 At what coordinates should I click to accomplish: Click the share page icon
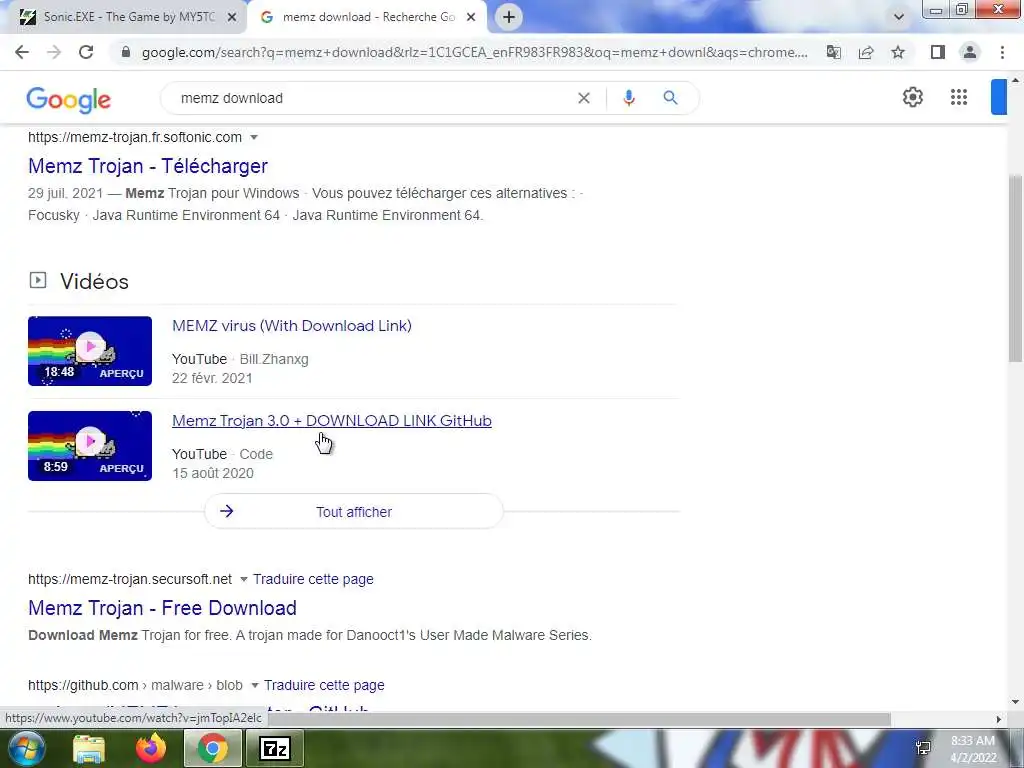click(866, 52)
